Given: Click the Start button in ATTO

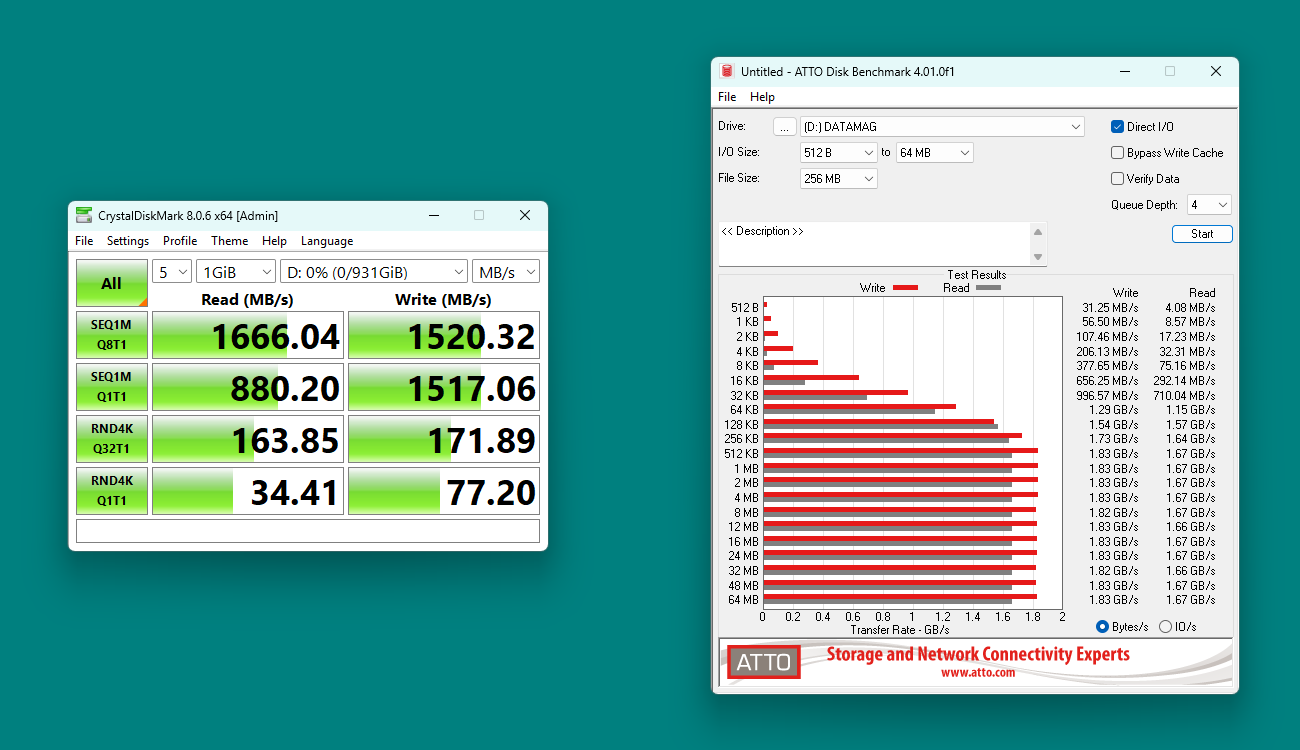Looking at the screenshot, I should point(1202,234).
